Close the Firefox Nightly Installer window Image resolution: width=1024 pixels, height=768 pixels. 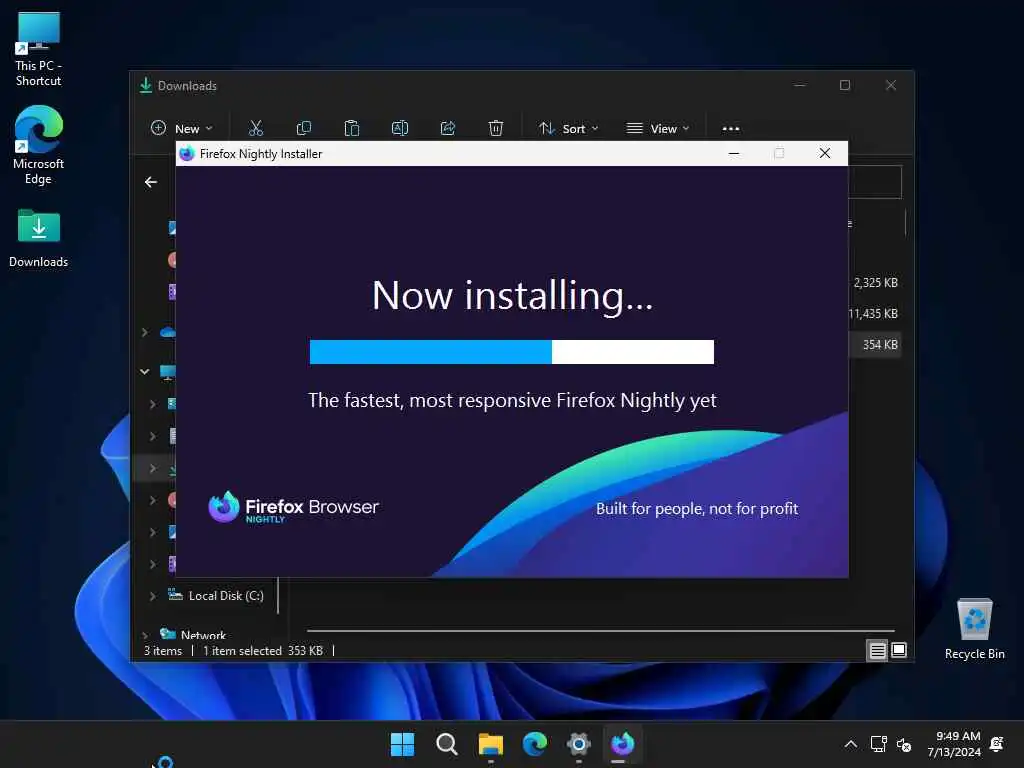pyautogui.click(x=825, y=153)
